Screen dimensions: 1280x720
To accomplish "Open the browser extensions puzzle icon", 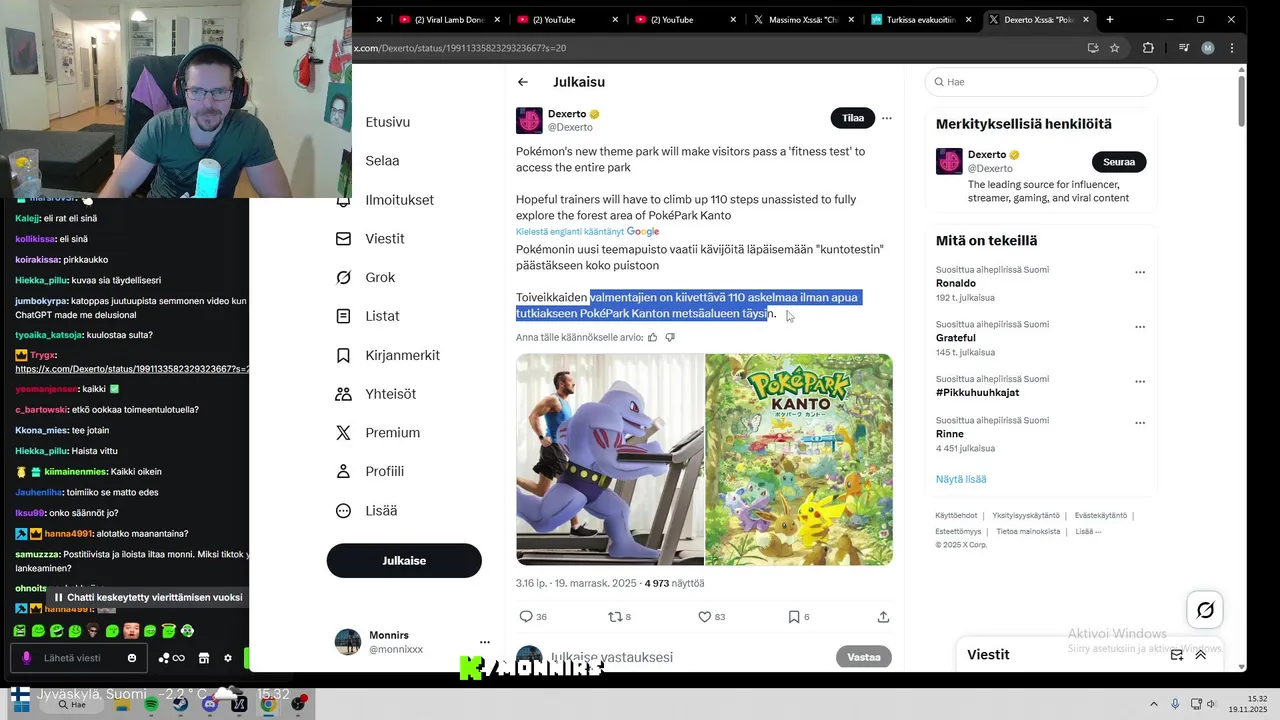I will click(x=1148, y=48).
